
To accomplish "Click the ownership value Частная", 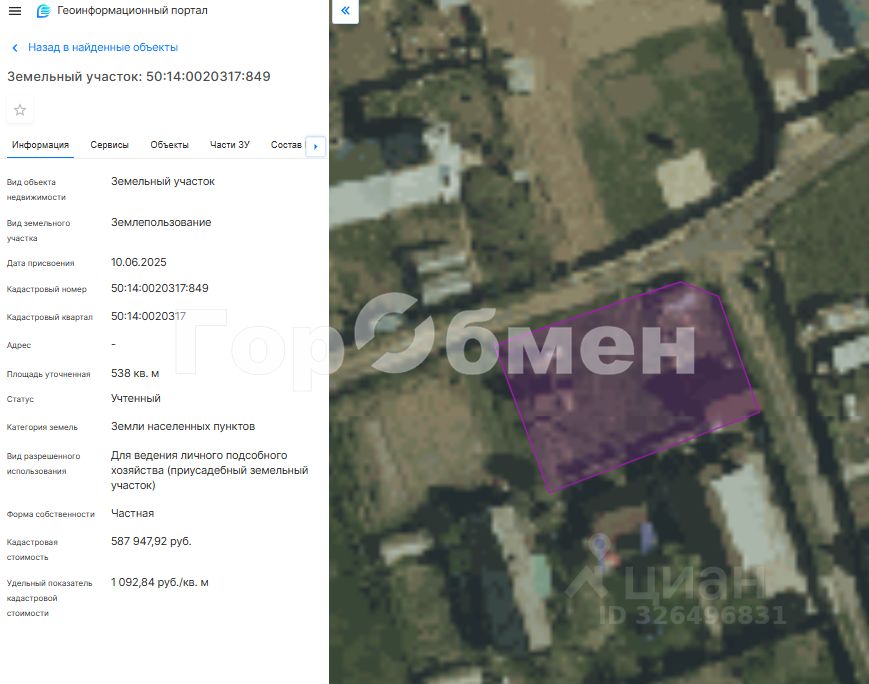I will click(132, 513).
